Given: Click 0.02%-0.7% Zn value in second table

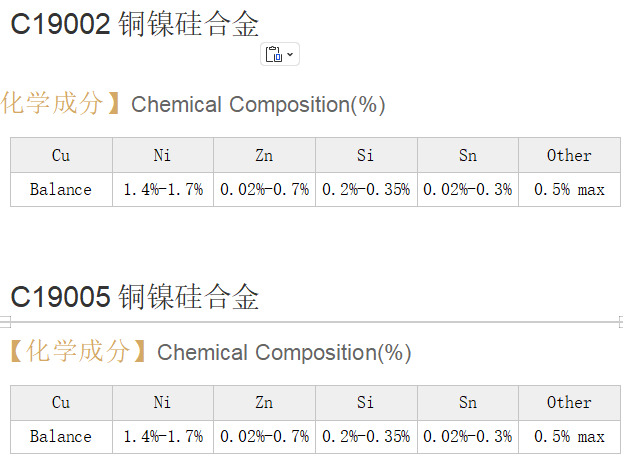Looking at the screenshot, I should pyautogui.click(x=264, y=437).
